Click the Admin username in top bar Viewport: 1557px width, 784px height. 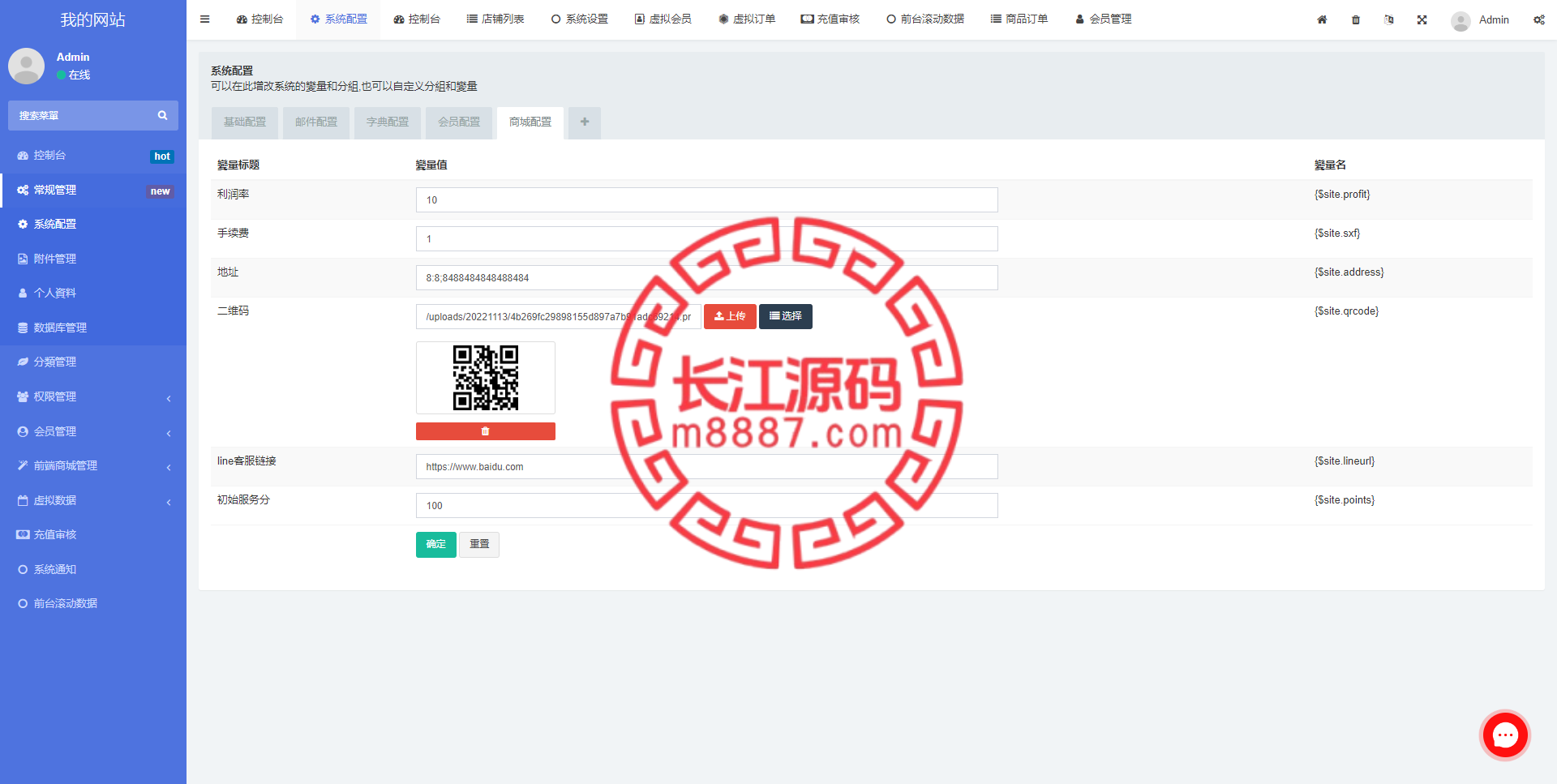(1494, 20)
